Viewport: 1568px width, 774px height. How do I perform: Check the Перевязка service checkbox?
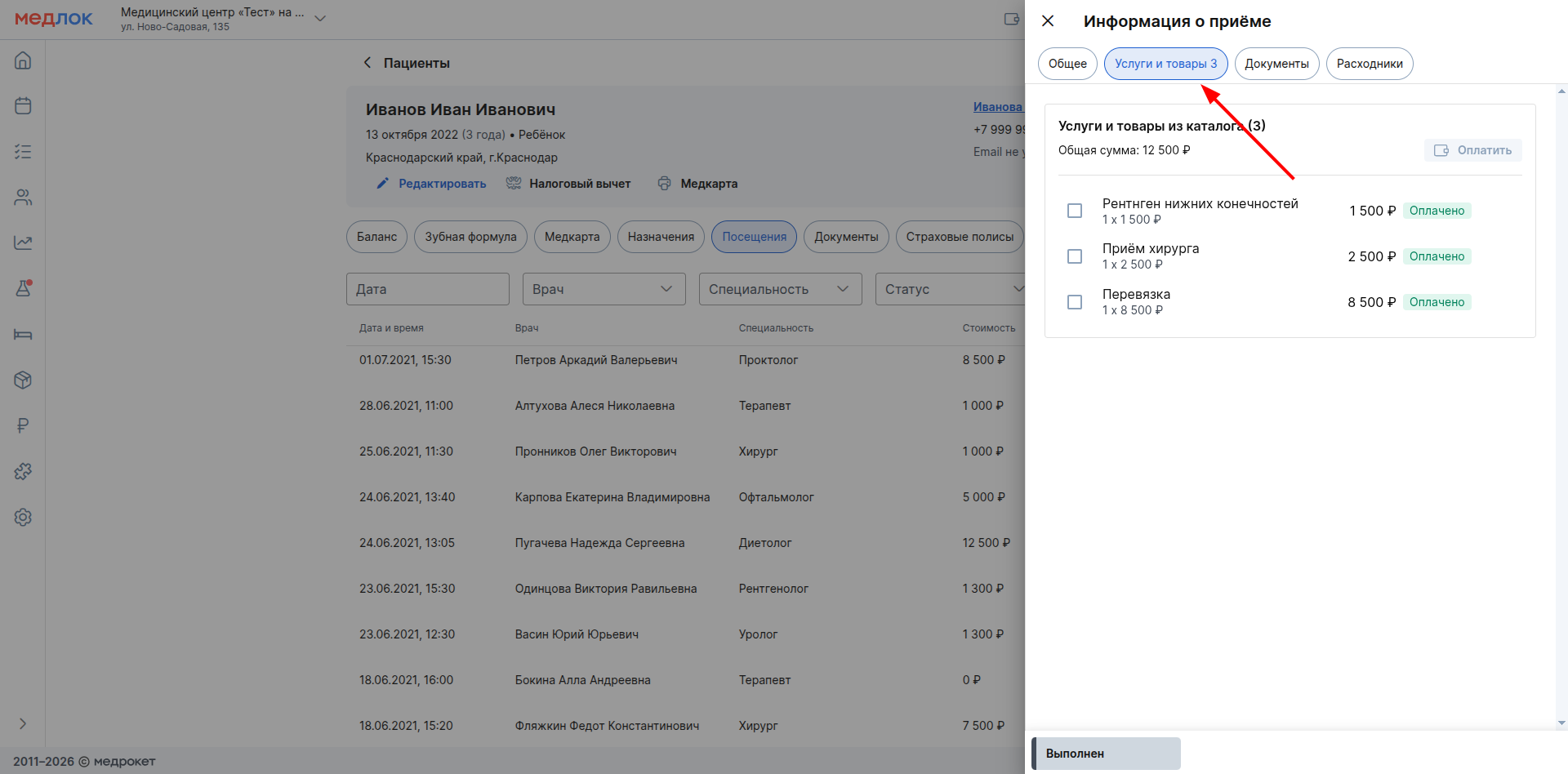pyautogui.click(x=1075, y=302)
